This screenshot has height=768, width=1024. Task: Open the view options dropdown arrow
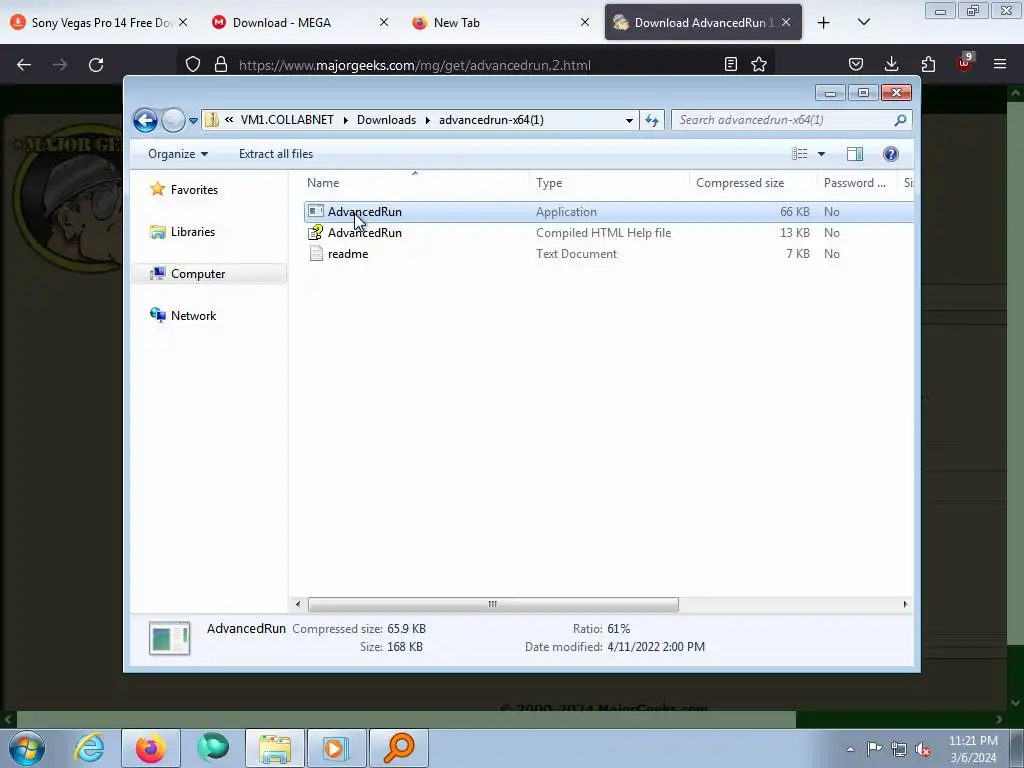click(822, 154)
